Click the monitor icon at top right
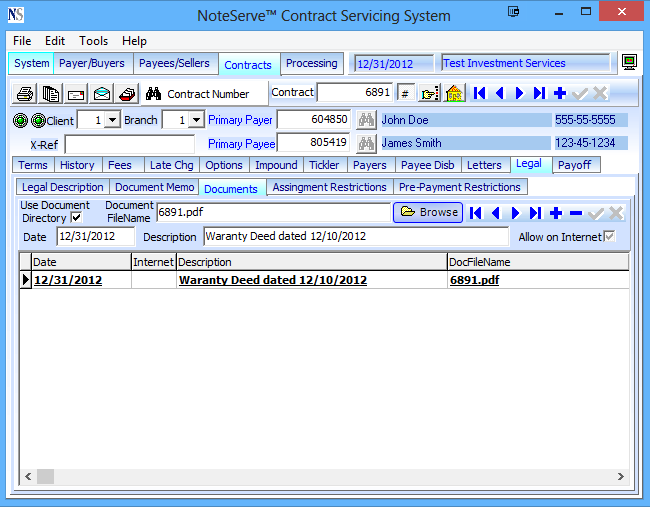This screenshot has width=650, height=507. pos(629,63)
